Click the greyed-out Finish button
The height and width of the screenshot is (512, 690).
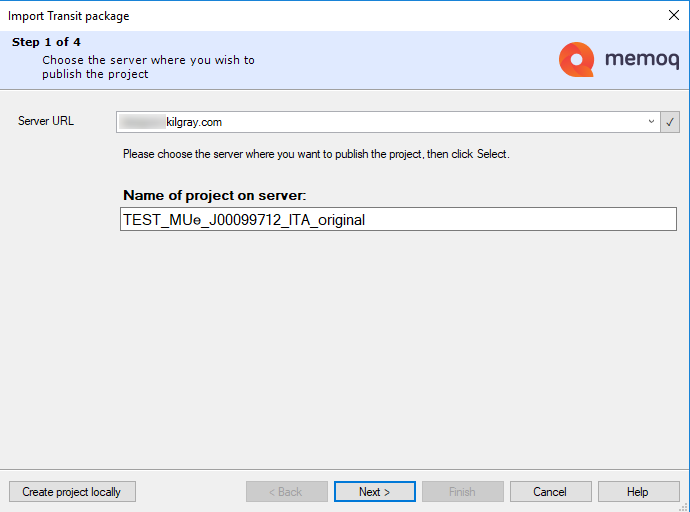(462, 492)
